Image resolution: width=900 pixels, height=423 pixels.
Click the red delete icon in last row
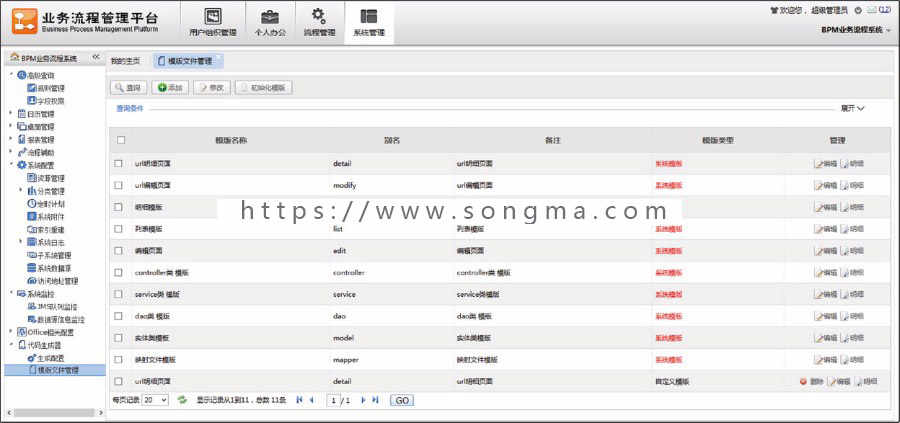pyautogui.click(x=804, y=381)
